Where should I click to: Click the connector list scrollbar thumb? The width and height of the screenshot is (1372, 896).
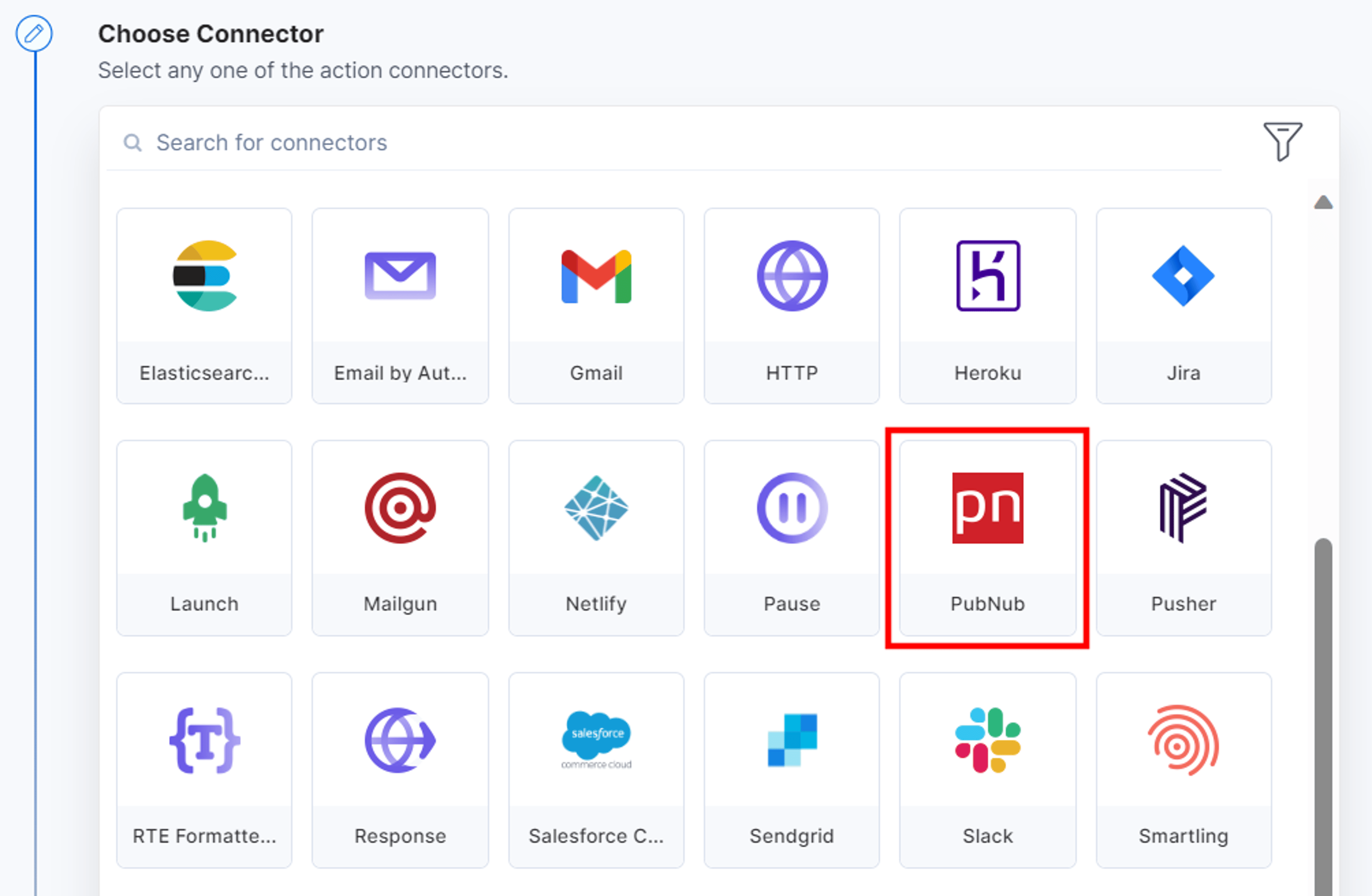[x=1323, y=717]
